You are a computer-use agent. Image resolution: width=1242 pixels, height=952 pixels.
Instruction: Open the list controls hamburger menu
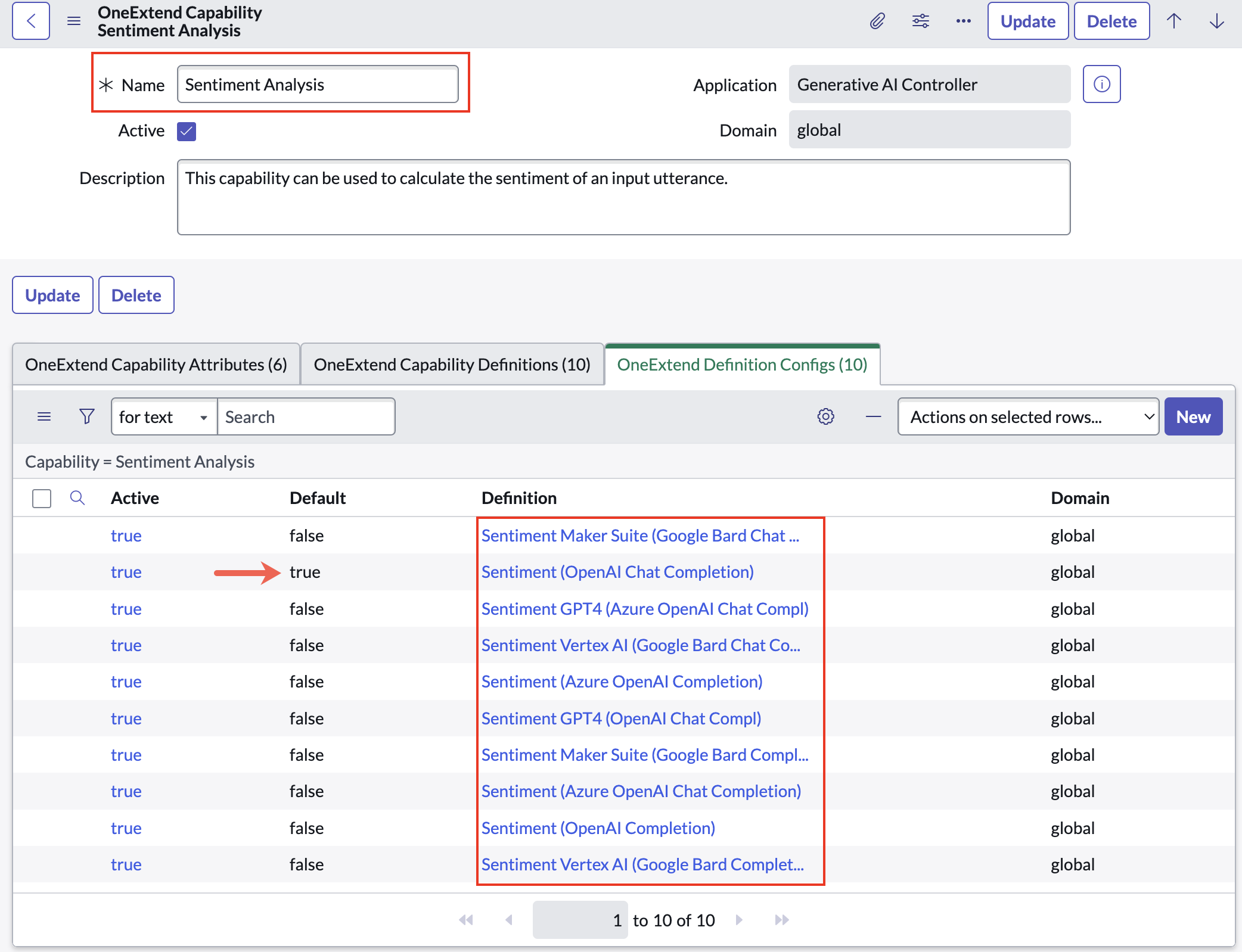click(44, 416)
